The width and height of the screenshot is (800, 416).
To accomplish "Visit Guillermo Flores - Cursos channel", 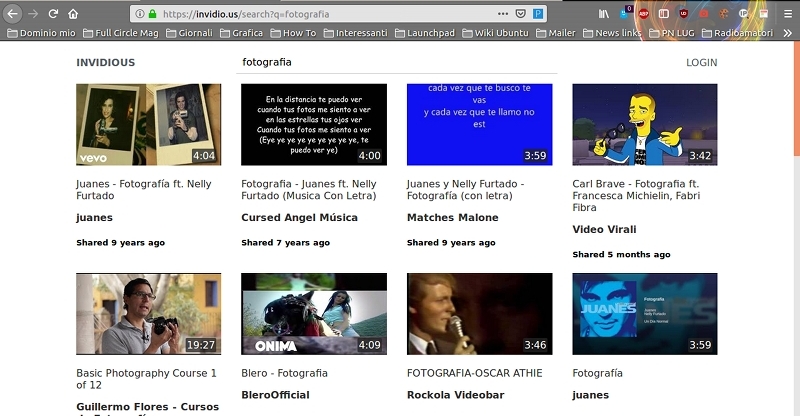I will pos(148,408).
